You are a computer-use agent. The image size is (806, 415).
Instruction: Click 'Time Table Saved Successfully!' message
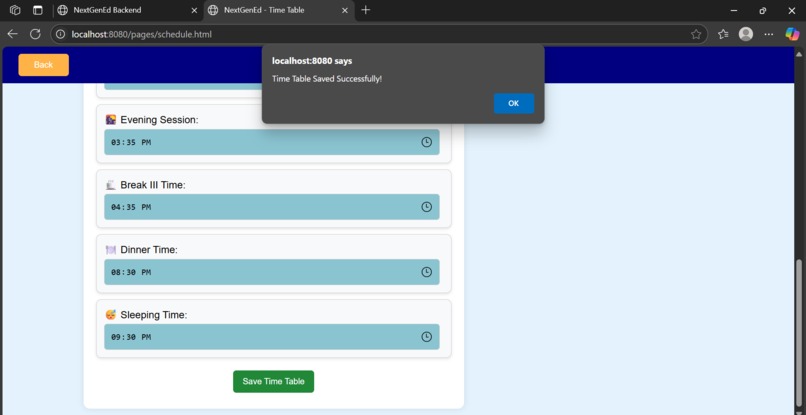[x=327, y=79]
